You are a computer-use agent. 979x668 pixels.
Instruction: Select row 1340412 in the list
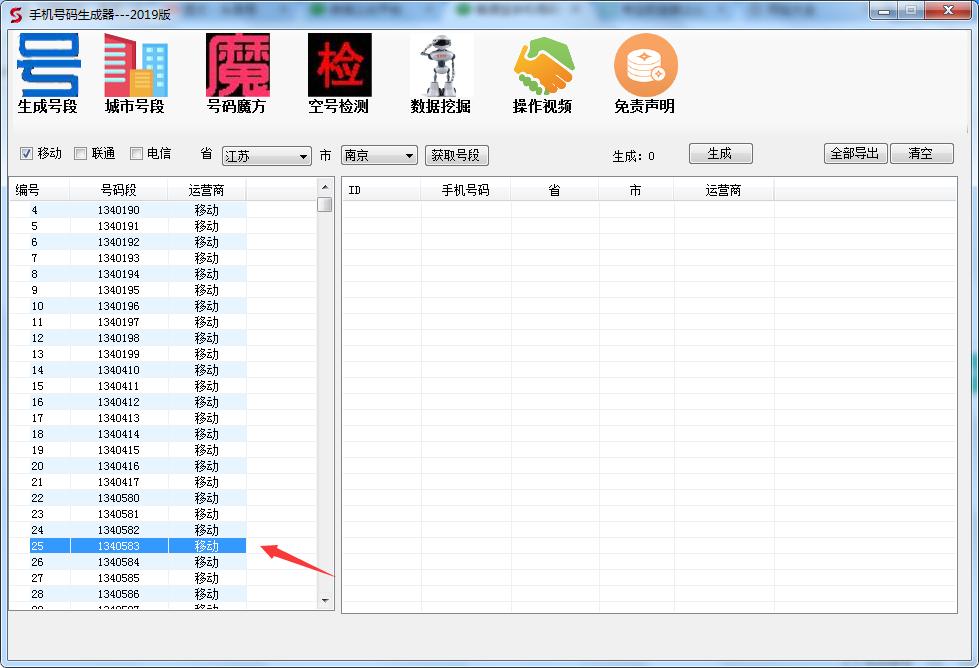(x=128, y=402)
